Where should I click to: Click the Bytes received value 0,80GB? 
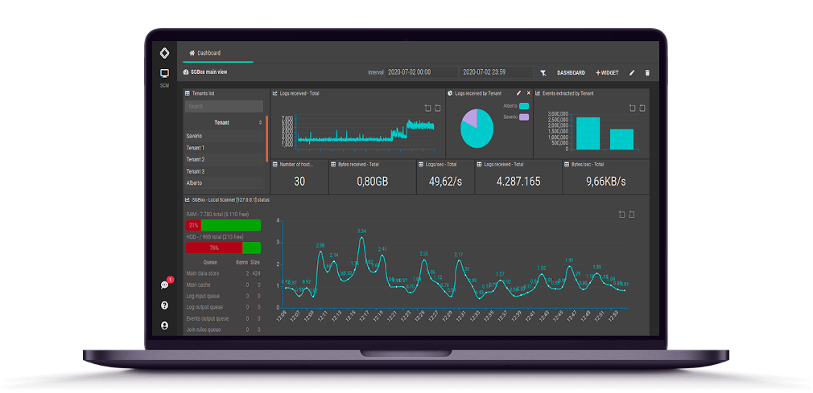[372, 181]
